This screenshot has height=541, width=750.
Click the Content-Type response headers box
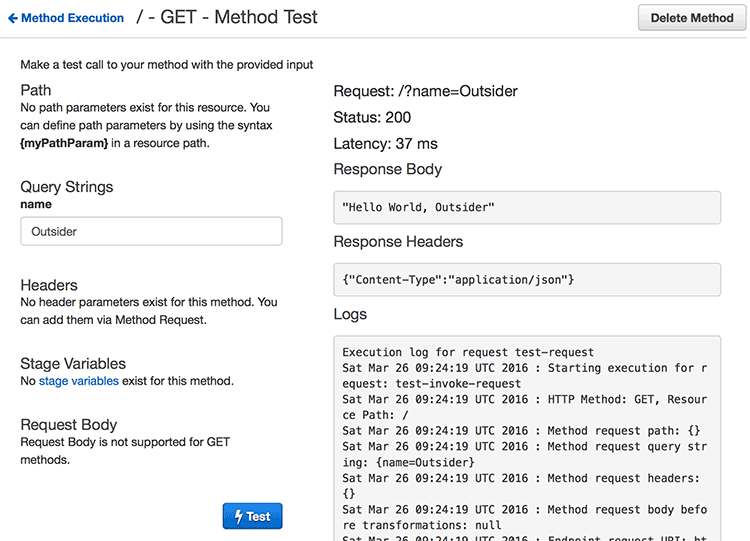point(527,280)
